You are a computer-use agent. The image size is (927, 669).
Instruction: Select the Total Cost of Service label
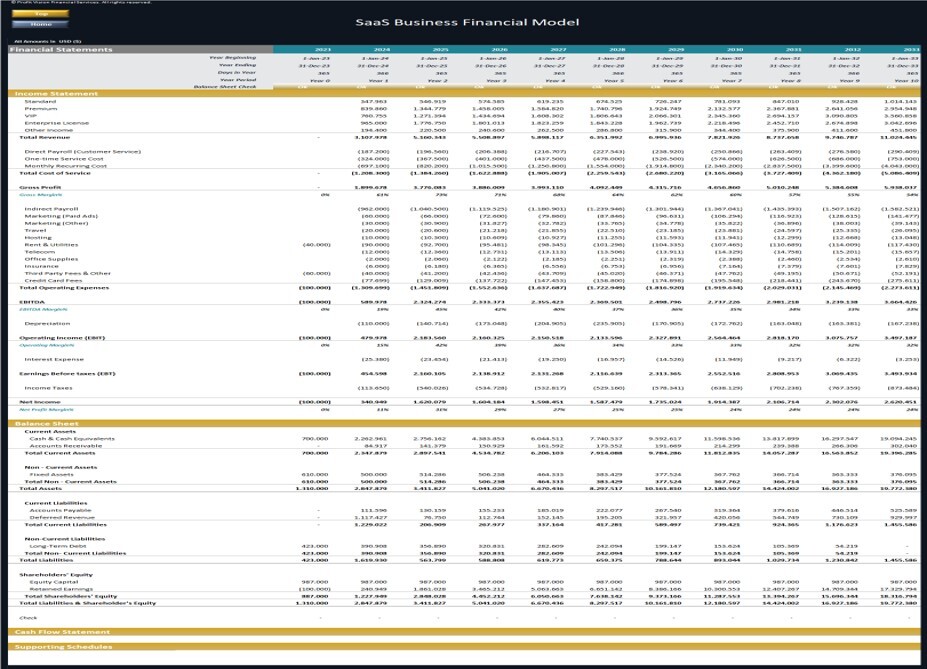pyautogui.click(x=55, y=173)
